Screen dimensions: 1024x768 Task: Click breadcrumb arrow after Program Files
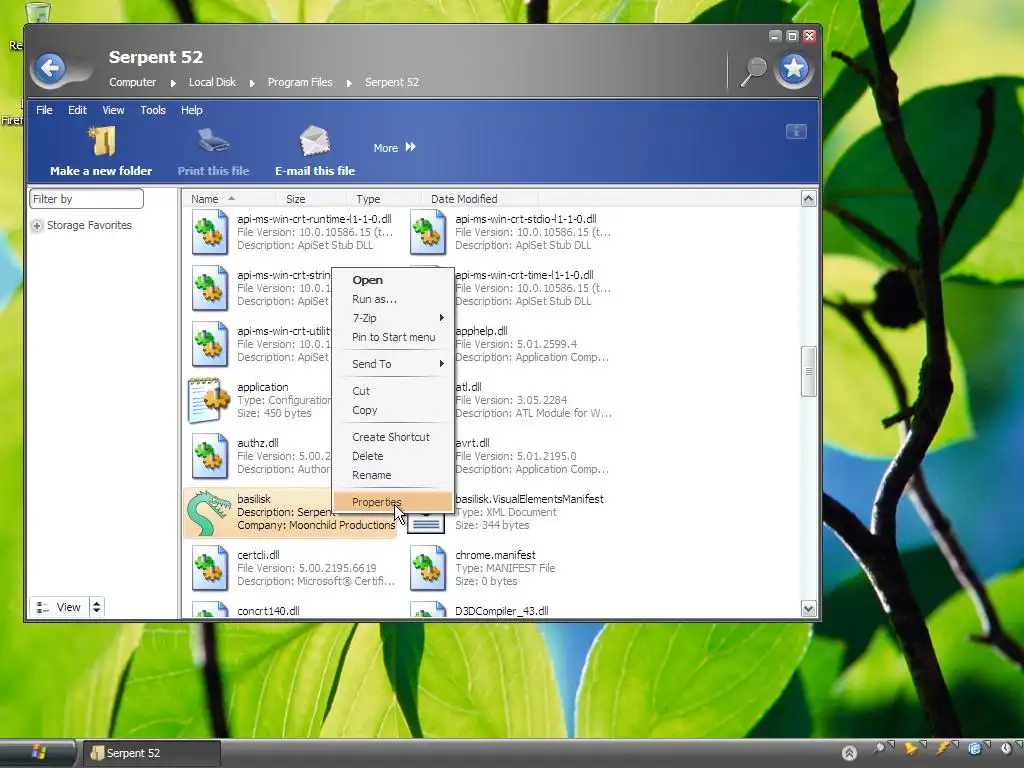click(x=349, y=83)
